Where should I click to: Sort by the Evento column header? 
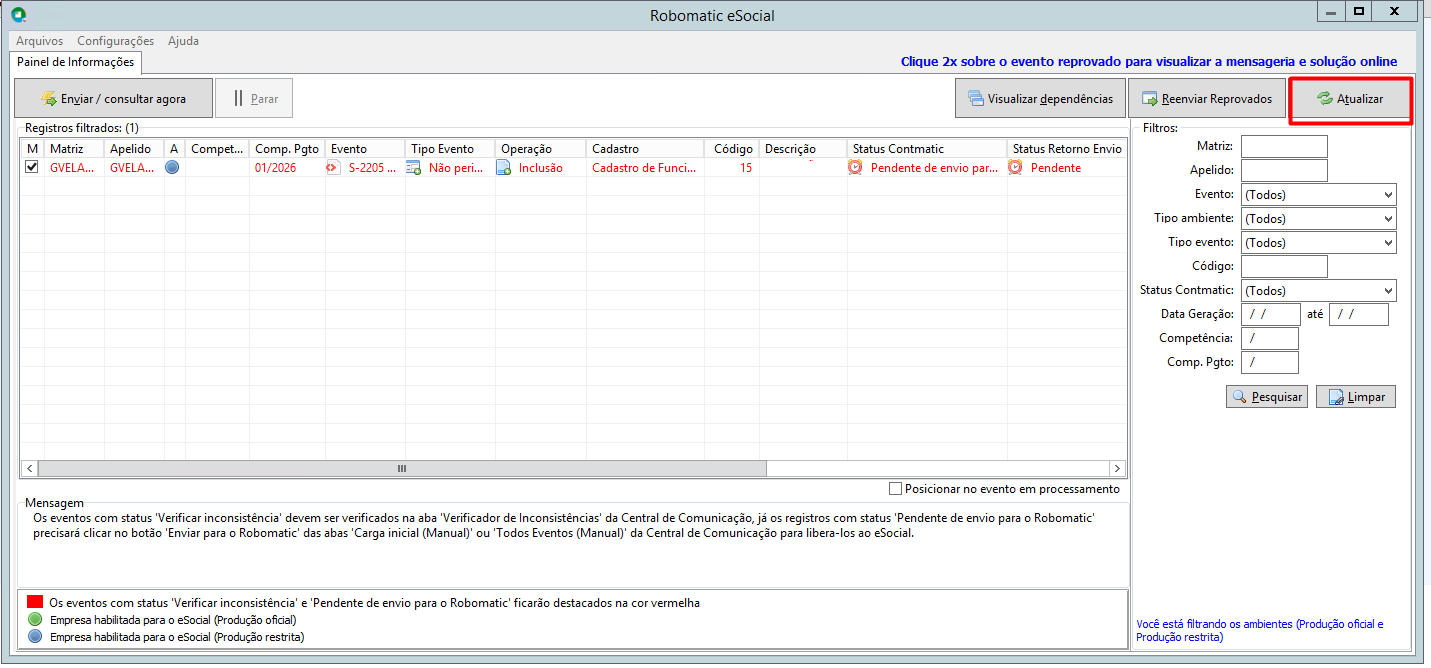point(365,149)
